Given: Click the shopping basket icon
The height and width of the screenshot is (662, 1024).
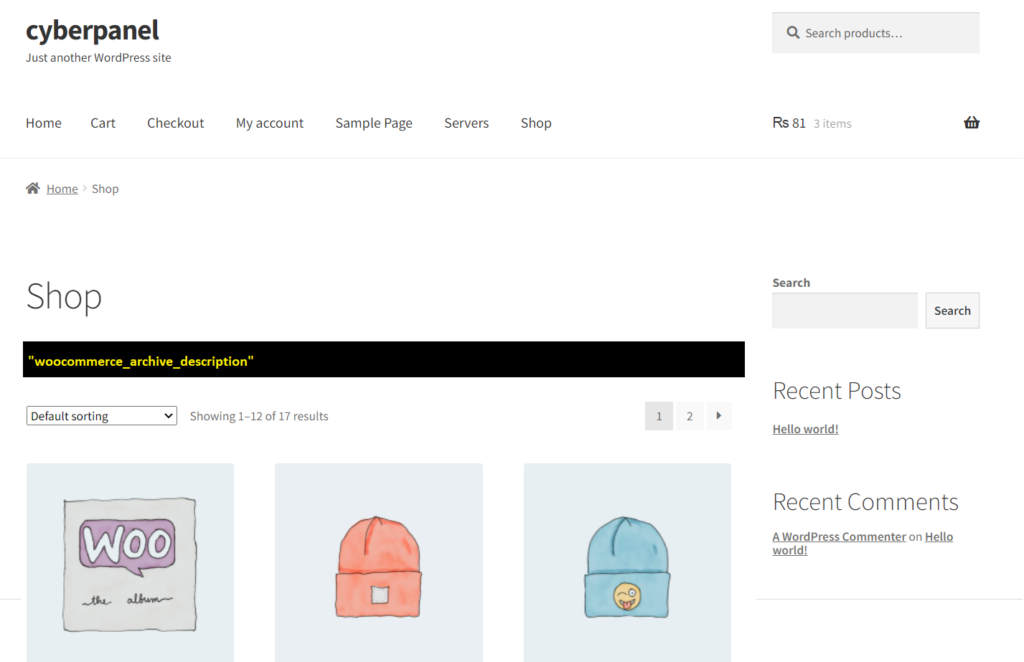Looking at the screenshot, I should 971,123.
